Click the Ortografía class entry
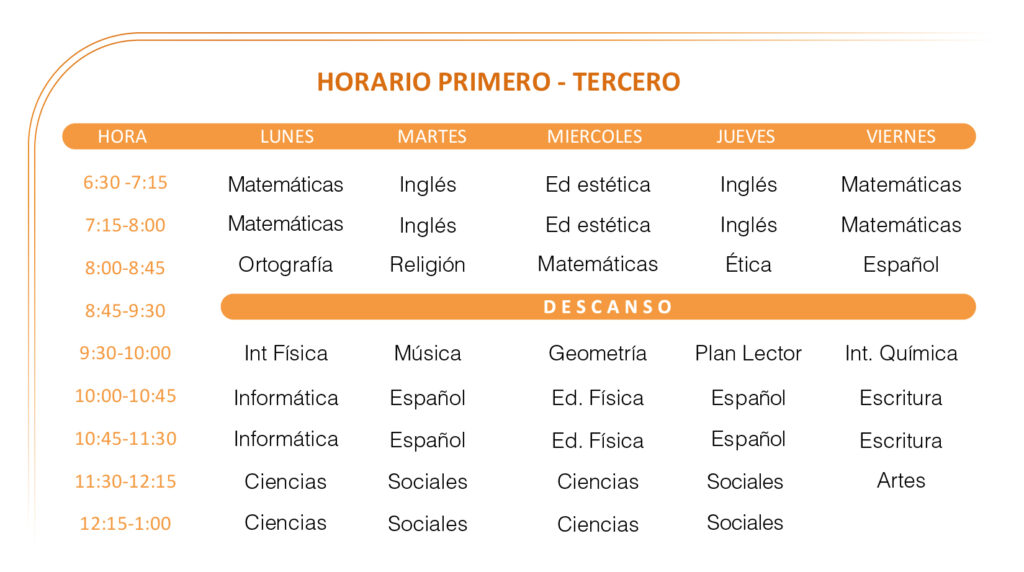The height and width of the screenshot is (572, 1024). click(x=285, y=266)
